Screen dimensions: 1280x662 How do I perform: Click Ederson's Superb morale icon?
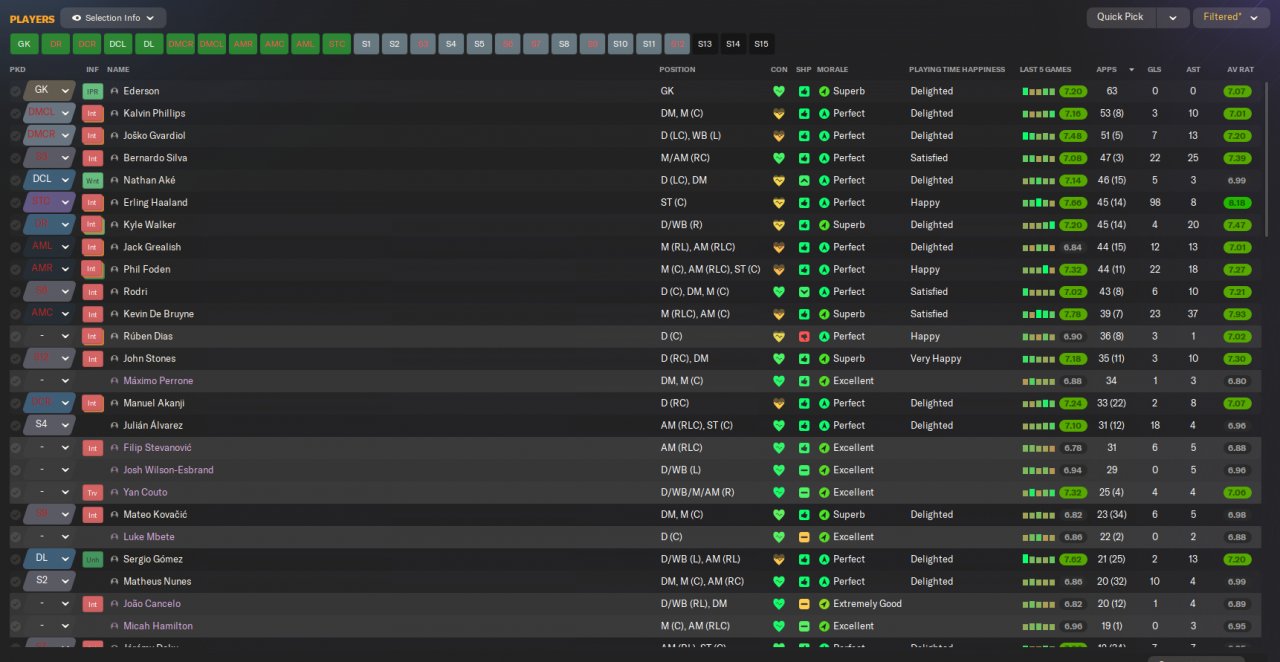pos(824,91)
